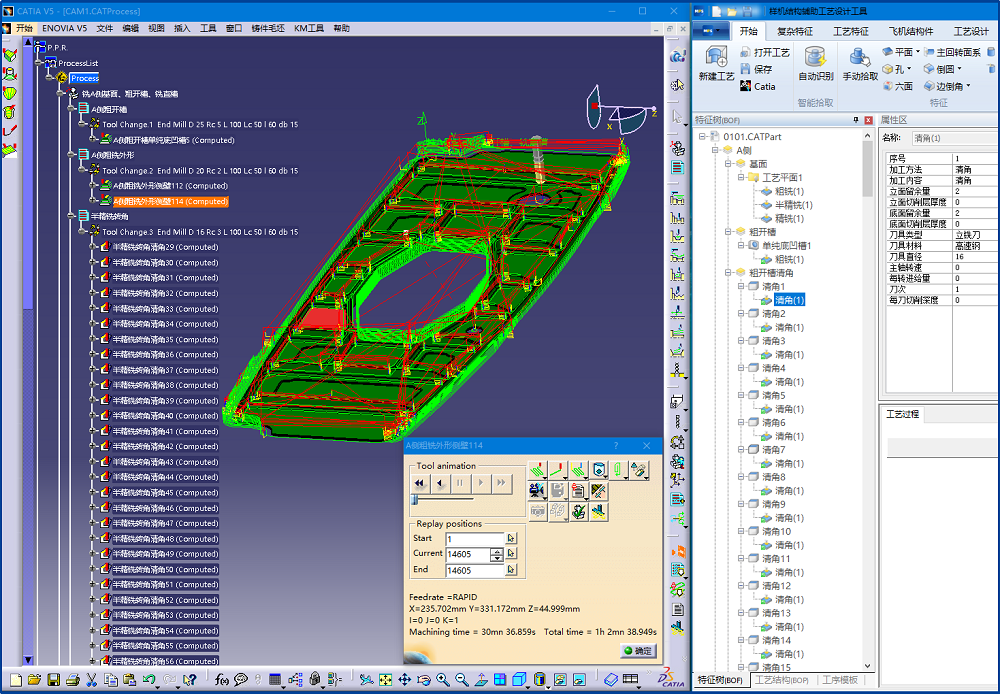Jump to end of tool animation
The image size is (1000, 694).
(x=501, y=483)
